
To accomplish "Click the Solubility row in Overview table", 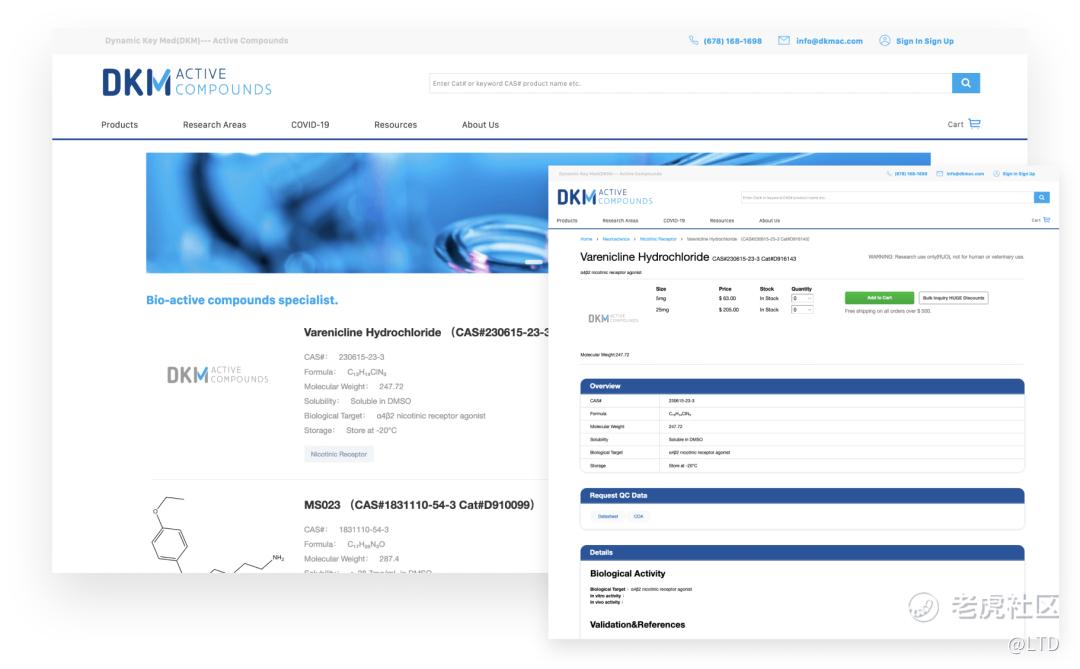I will (802, 440).
